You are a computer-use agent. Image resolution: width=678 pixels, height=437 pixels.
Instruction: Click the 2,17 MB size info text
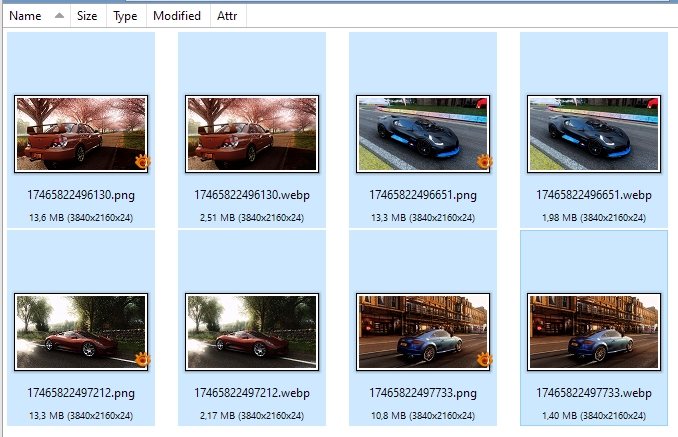[252, 416]
